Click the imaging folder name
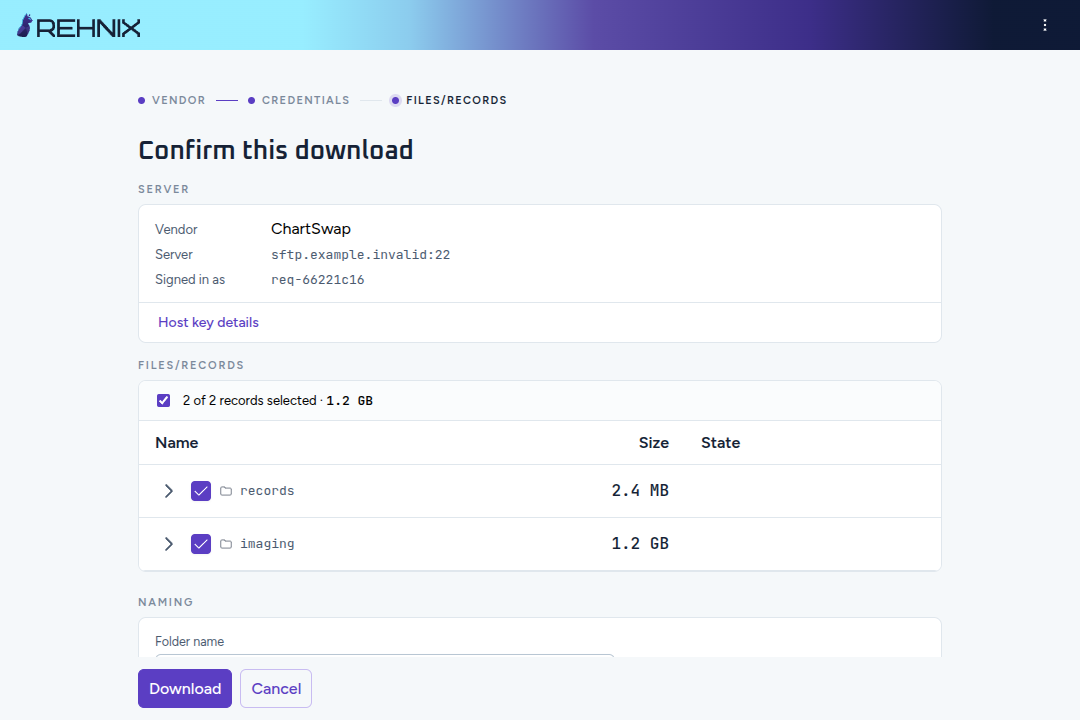The image size is (1080, 720). [x=267, y=544]
